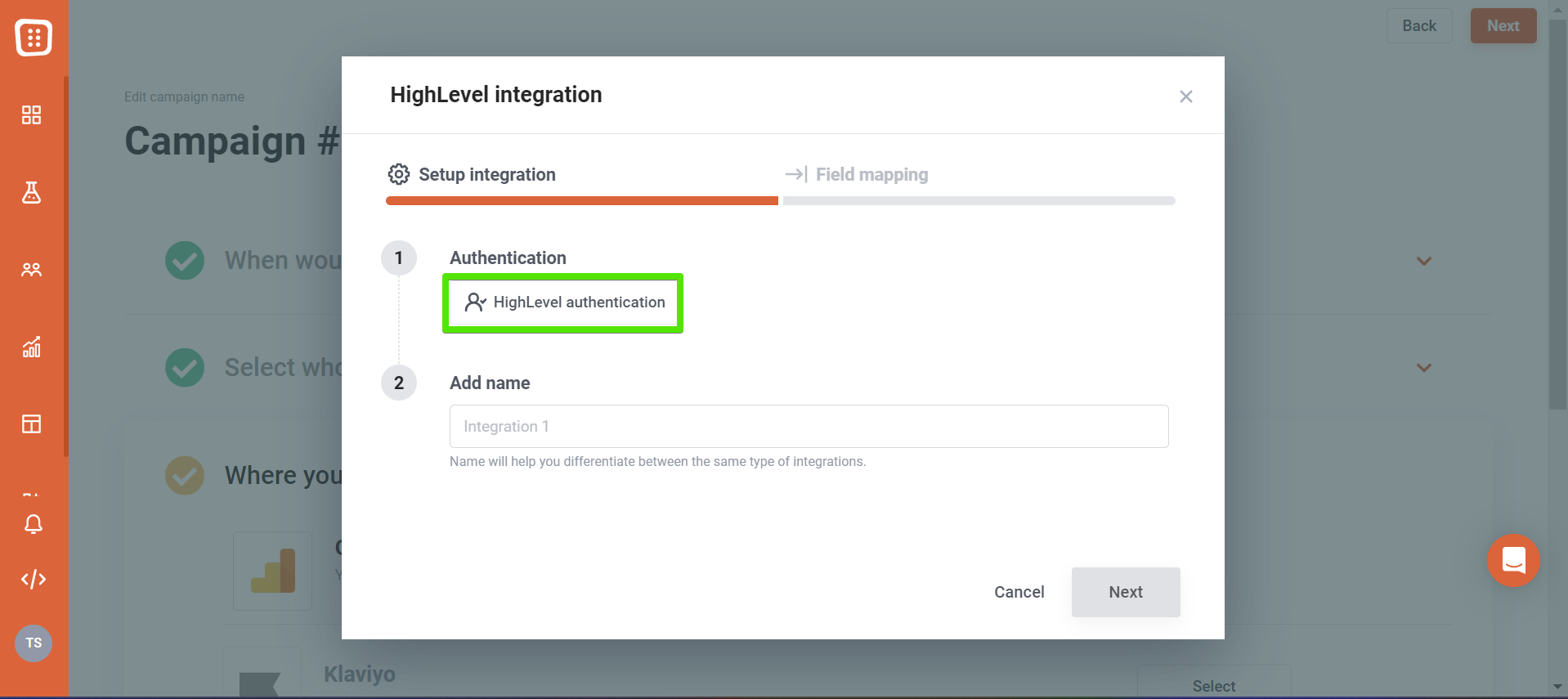Click the TS user avatar

(x=34, y=643)
